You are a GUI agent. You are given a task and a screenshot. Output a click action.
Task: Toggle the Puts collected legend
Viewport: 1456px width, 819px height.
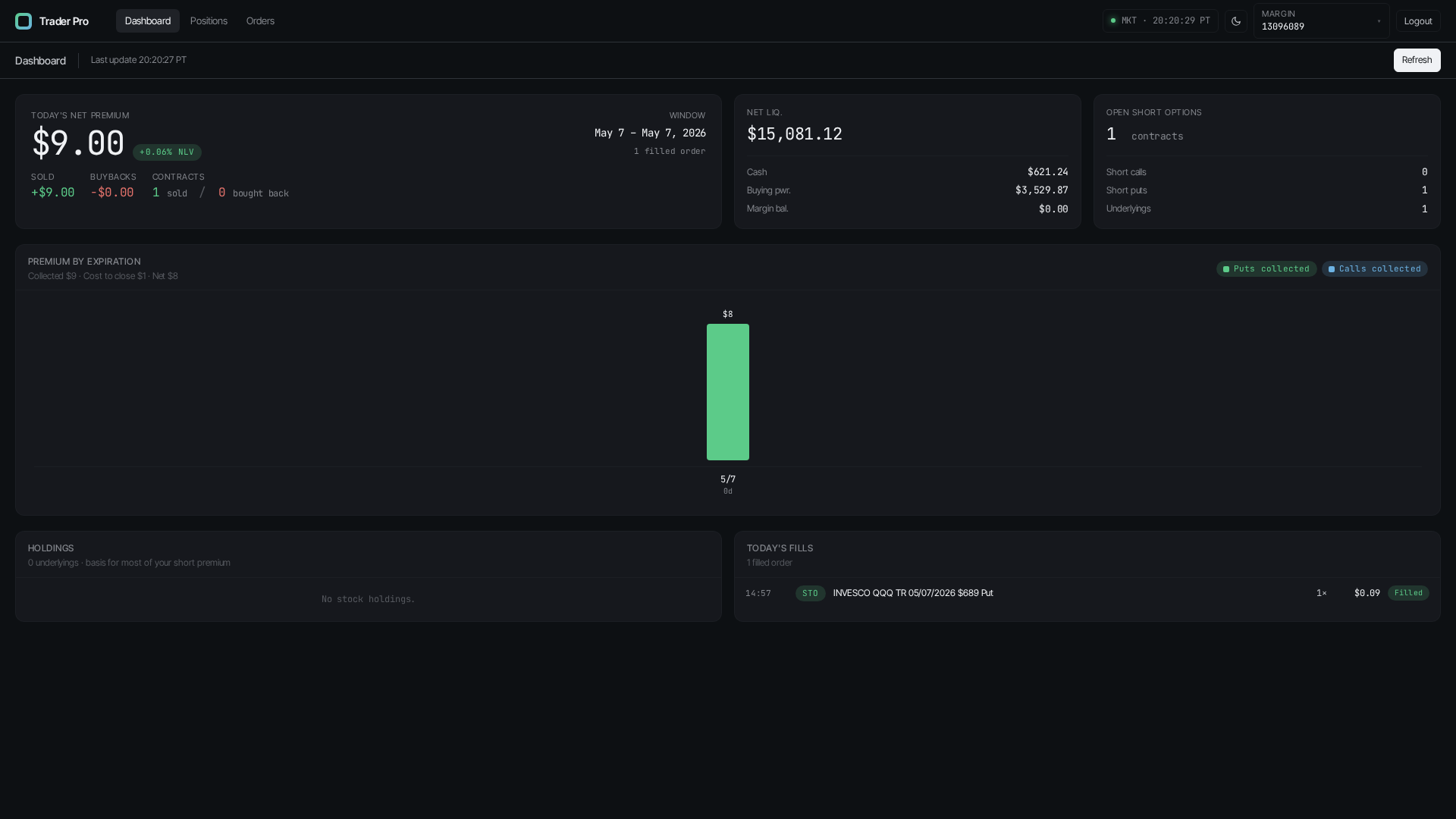(x=1266, y=269)
